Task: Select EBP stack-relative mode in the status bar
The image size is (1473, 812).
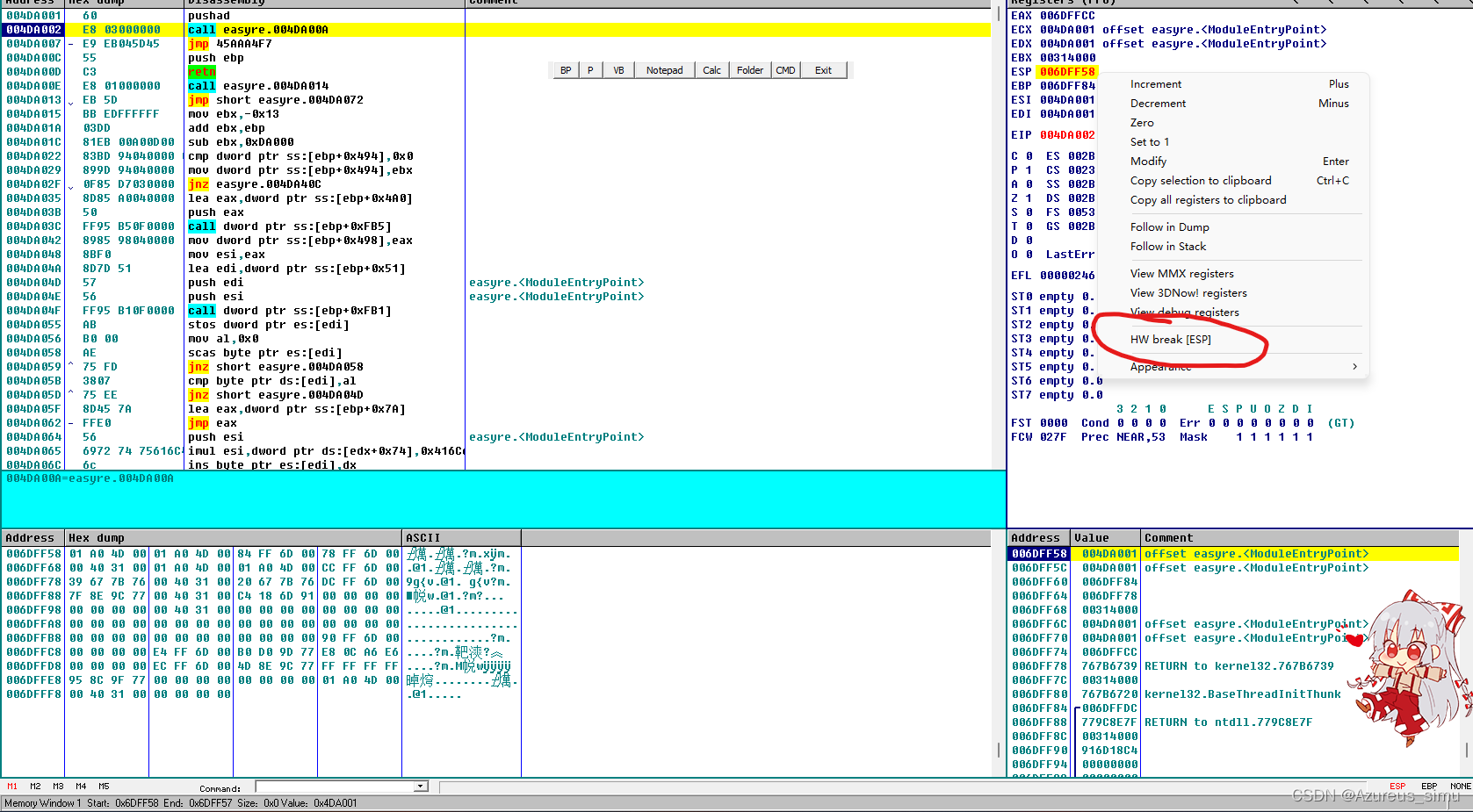Action: click(x=1429, y=787)
